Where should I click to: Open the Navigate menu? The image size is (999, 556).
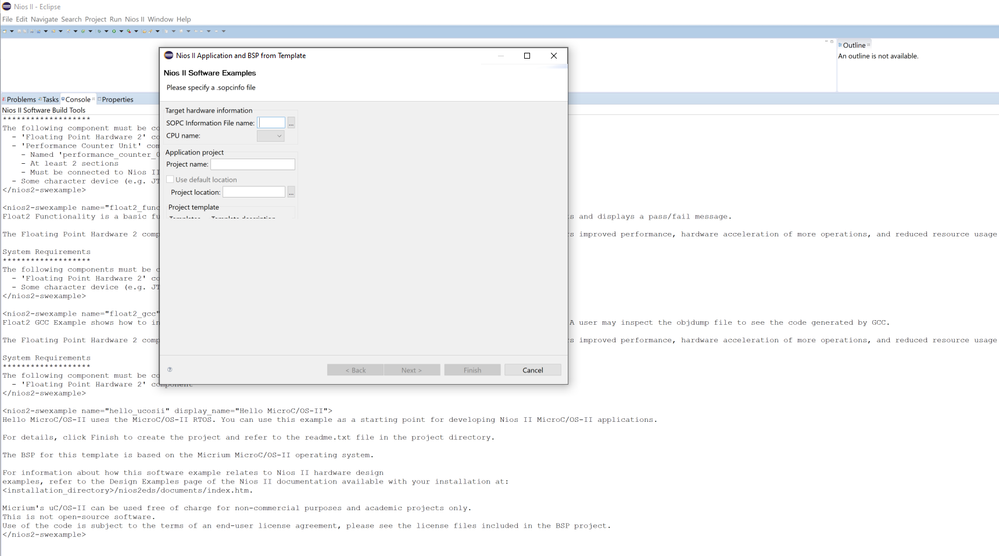click(44, 19)
